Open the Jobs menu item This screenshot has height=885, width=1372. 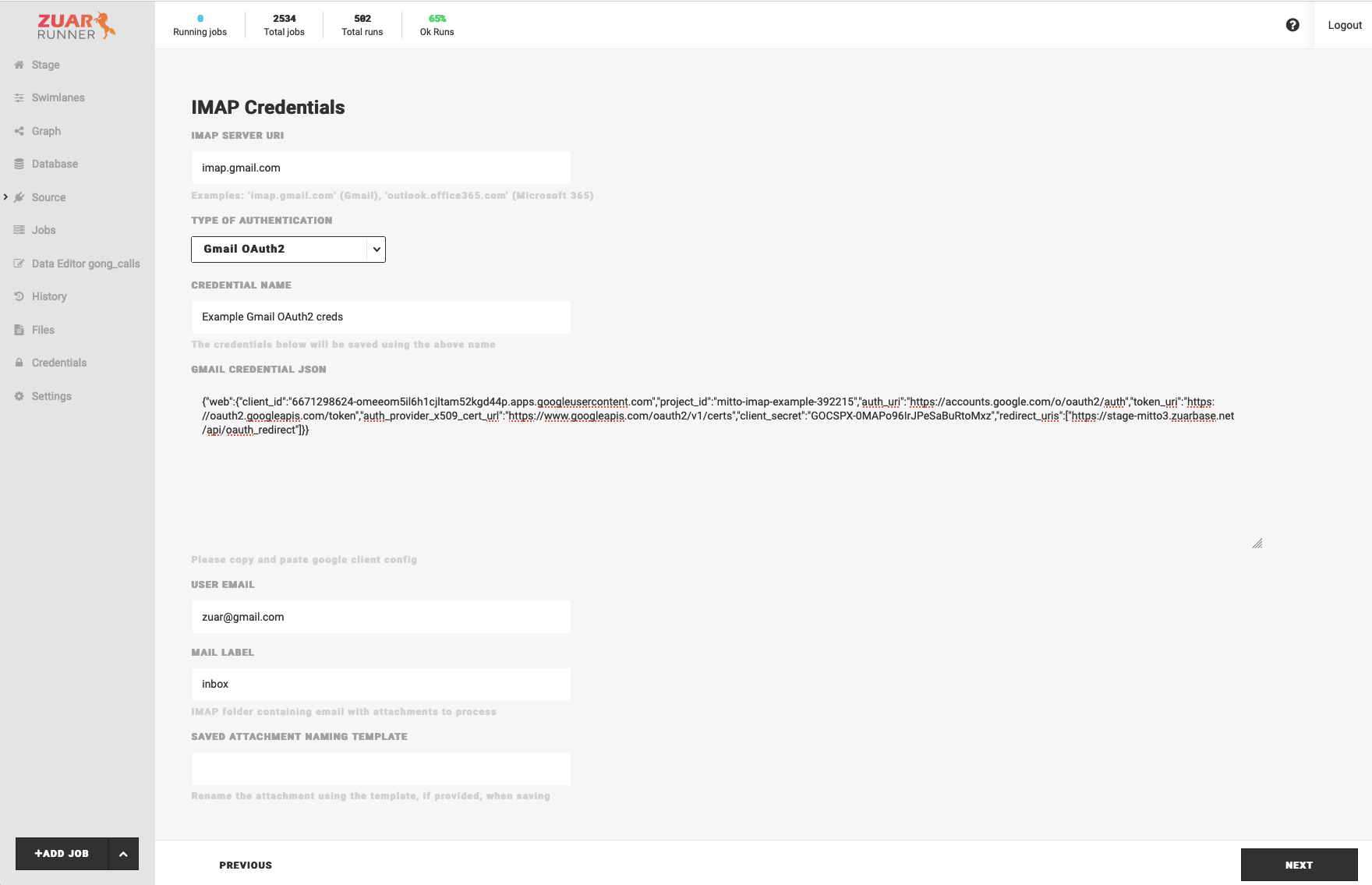[x=44, y=230]
